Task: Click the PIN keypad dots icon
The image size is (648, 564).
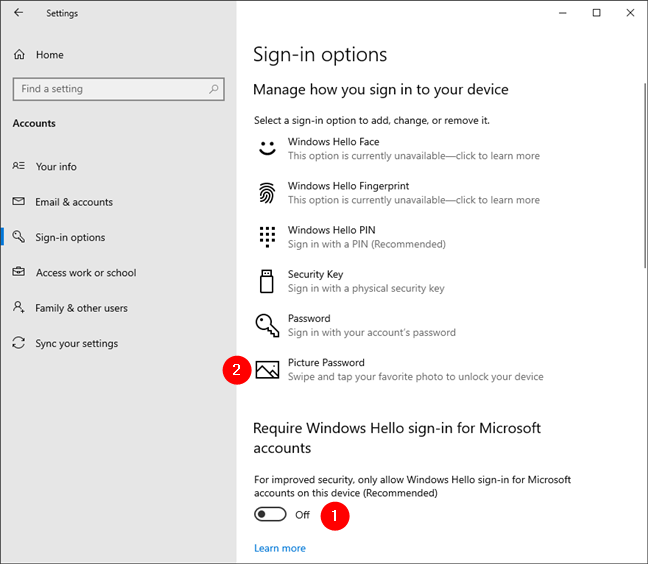Action: click(x=267, y=237)
